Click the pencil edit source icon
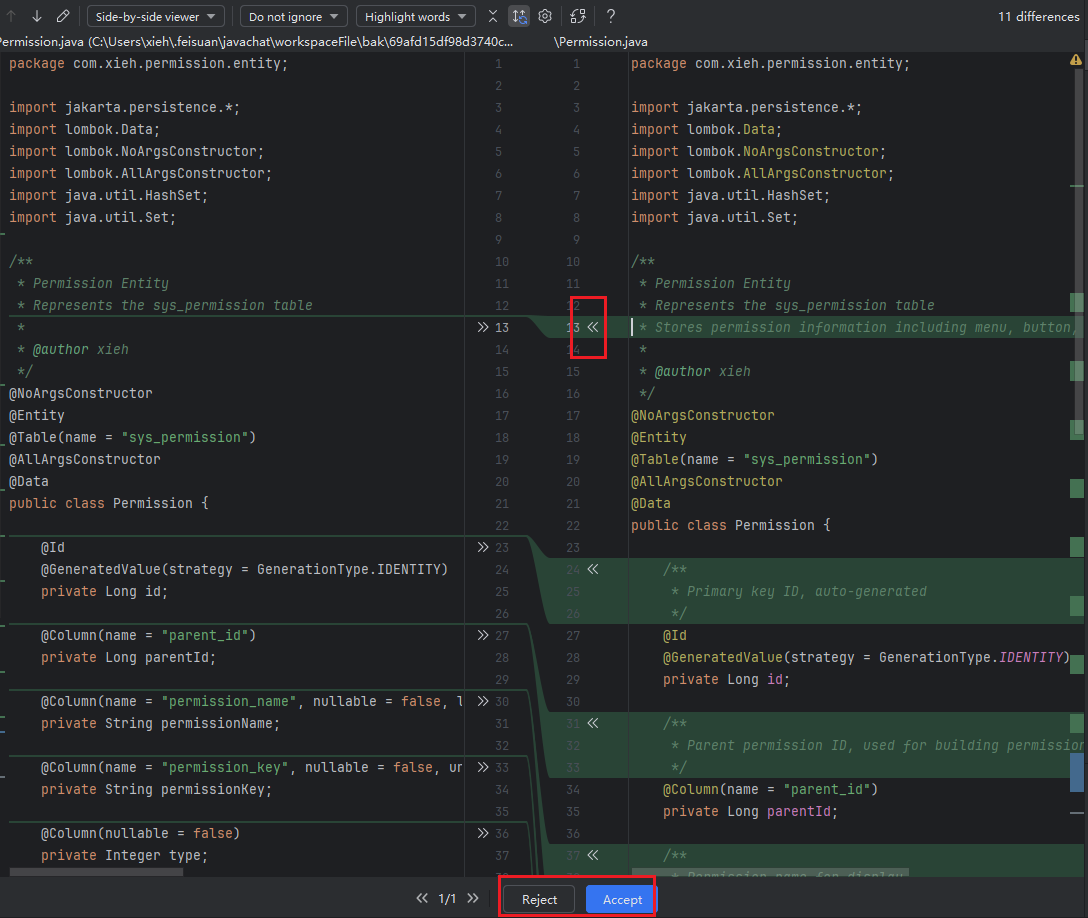 (x=63, y=16)
